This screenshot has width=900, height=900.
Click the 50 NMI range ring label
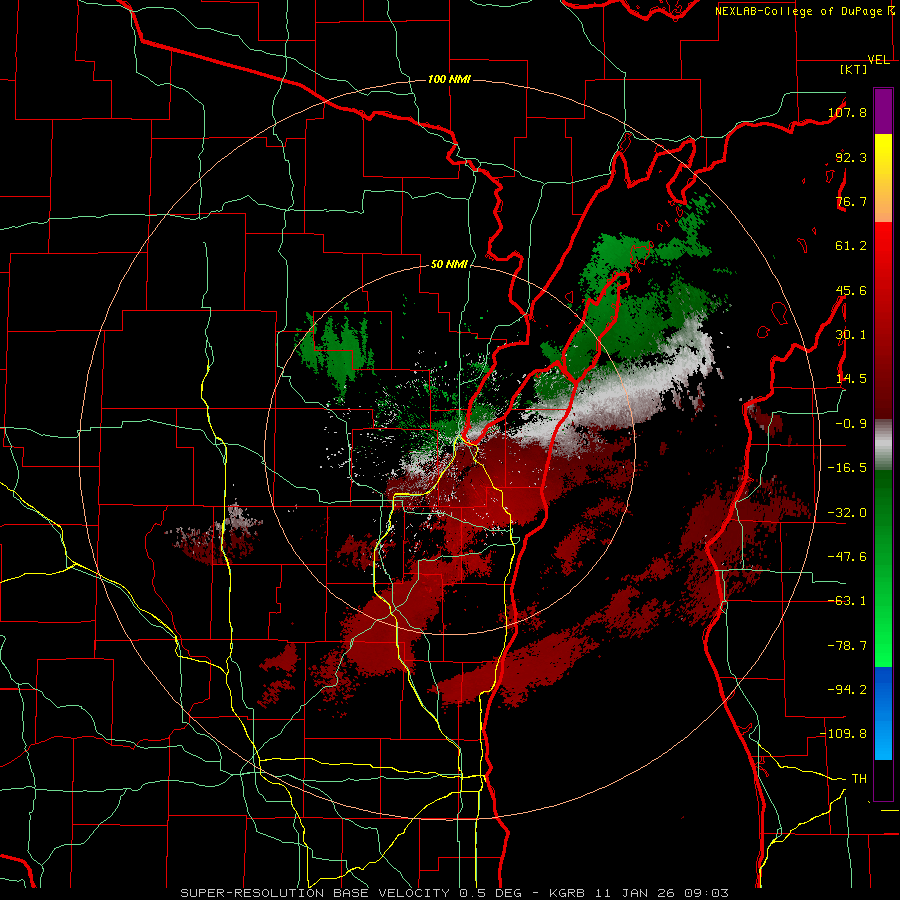[449, 265]
